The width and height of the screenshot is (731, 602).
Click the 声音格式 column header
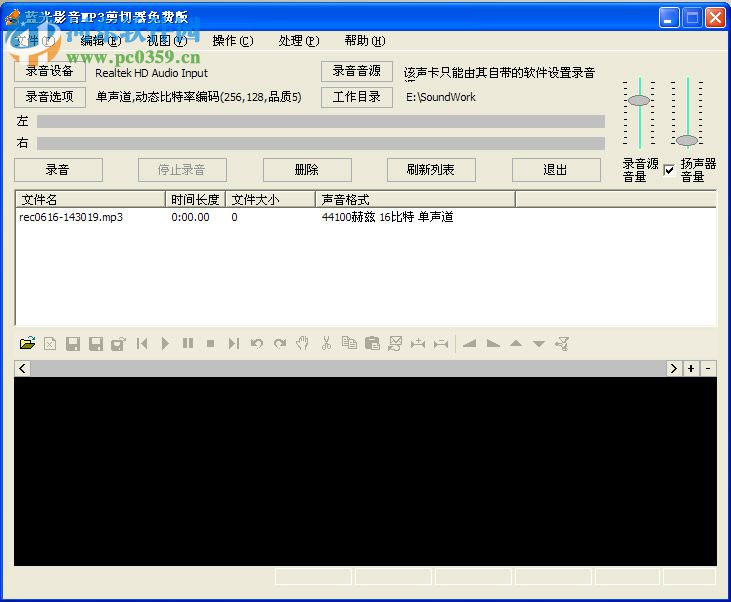tap(415, 200)
